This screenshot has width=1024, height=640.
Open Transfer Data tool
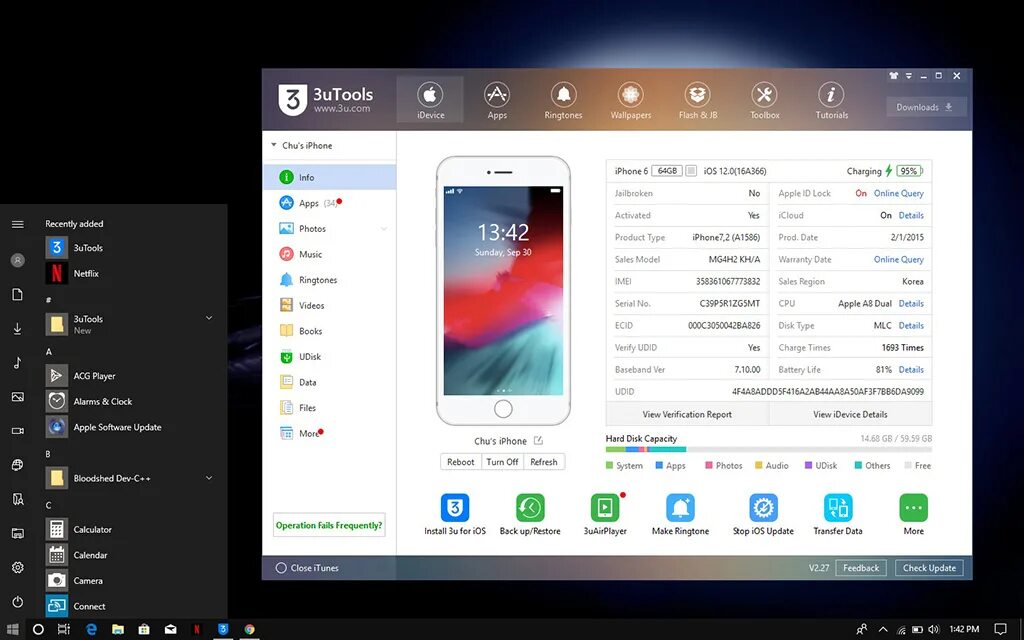pyautogui.click(x=838, y=515)
